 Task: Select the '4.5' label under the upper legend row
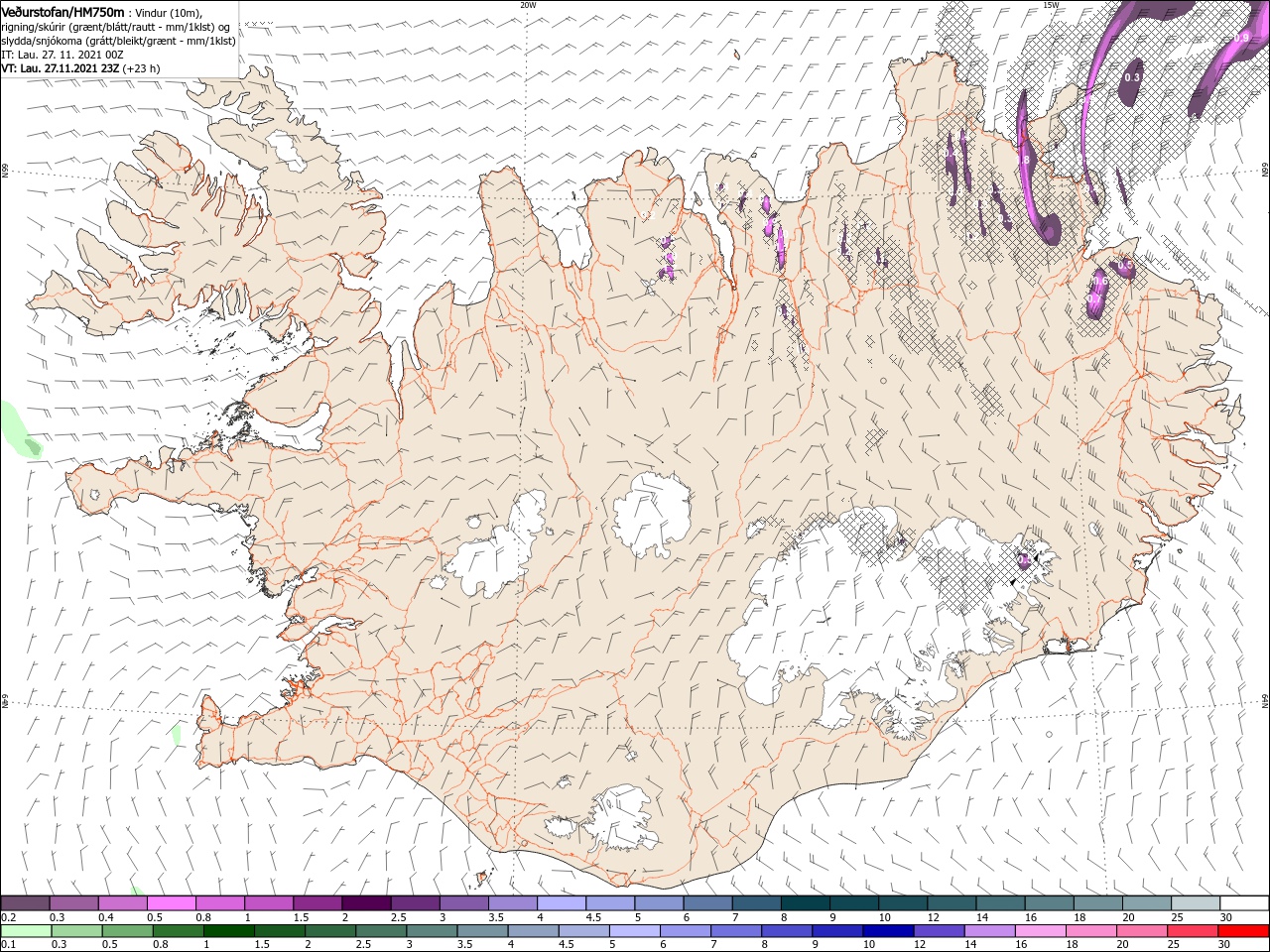point(593,917)
